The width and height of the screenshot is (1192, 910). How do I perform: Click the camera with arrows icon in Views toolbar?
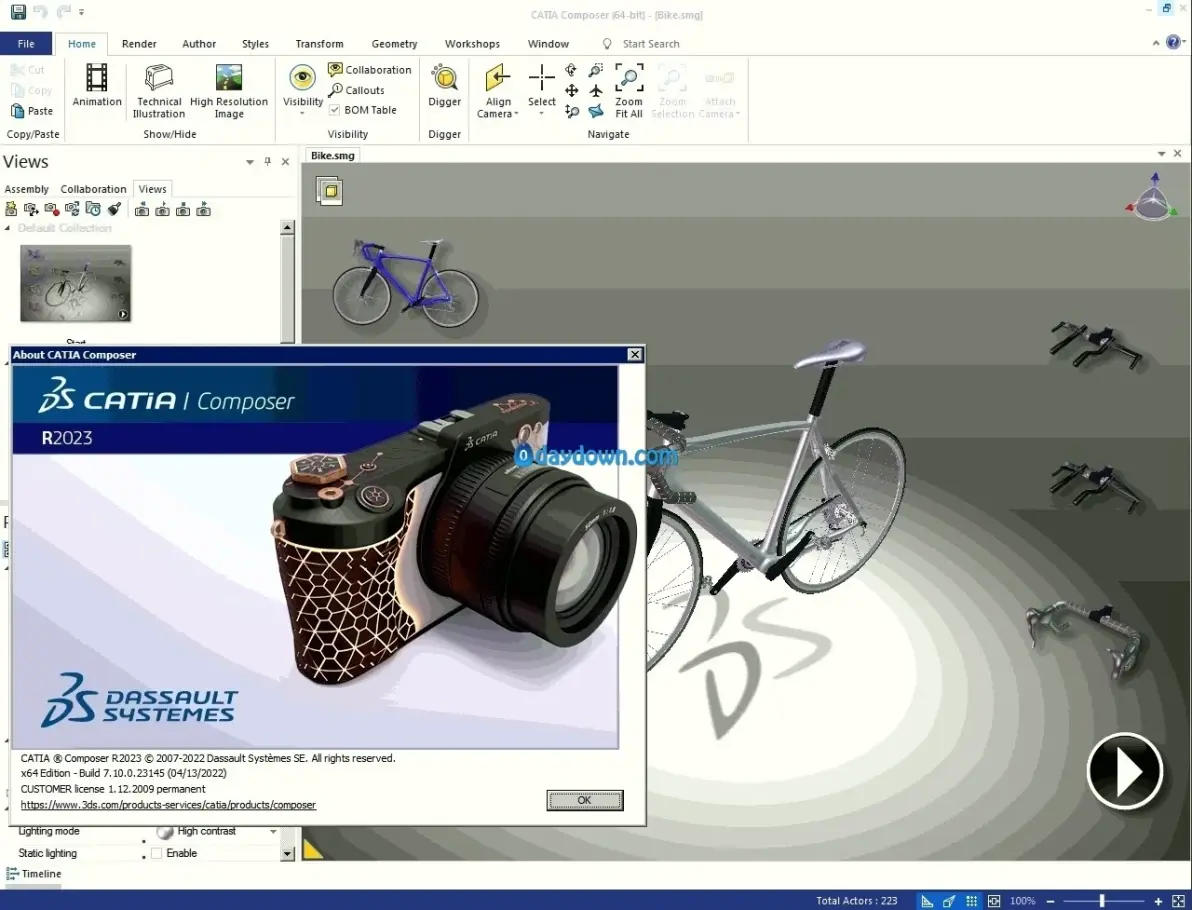[x=31, y=209]
